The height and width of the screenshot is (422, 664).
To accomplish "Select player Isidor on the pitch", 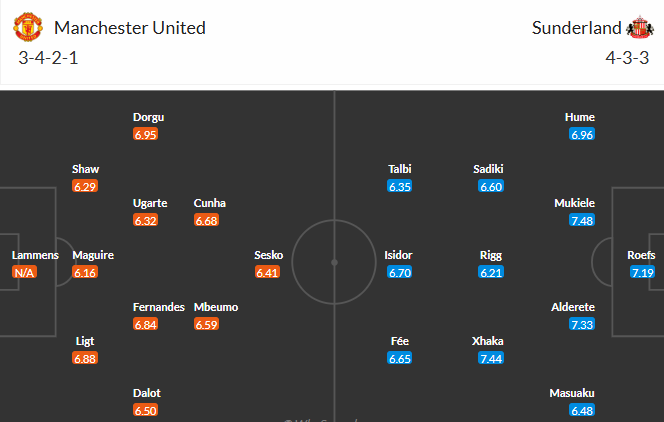I will [399, 255].
